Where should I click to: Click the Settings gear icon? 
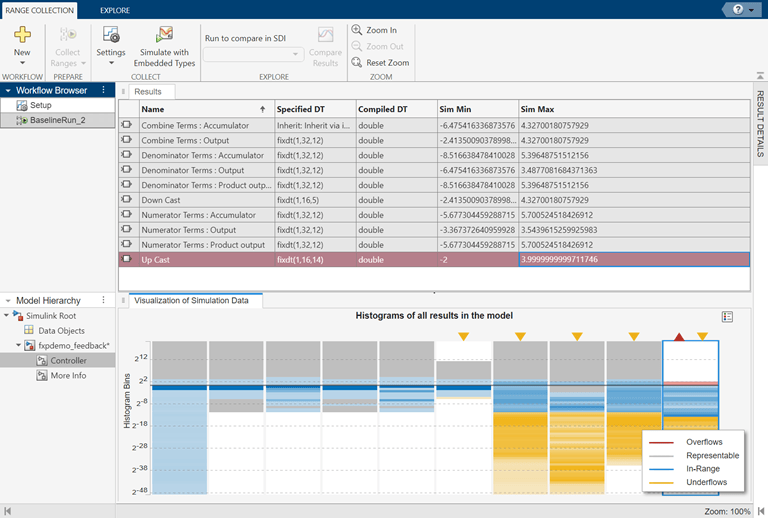tap(111, 34)
